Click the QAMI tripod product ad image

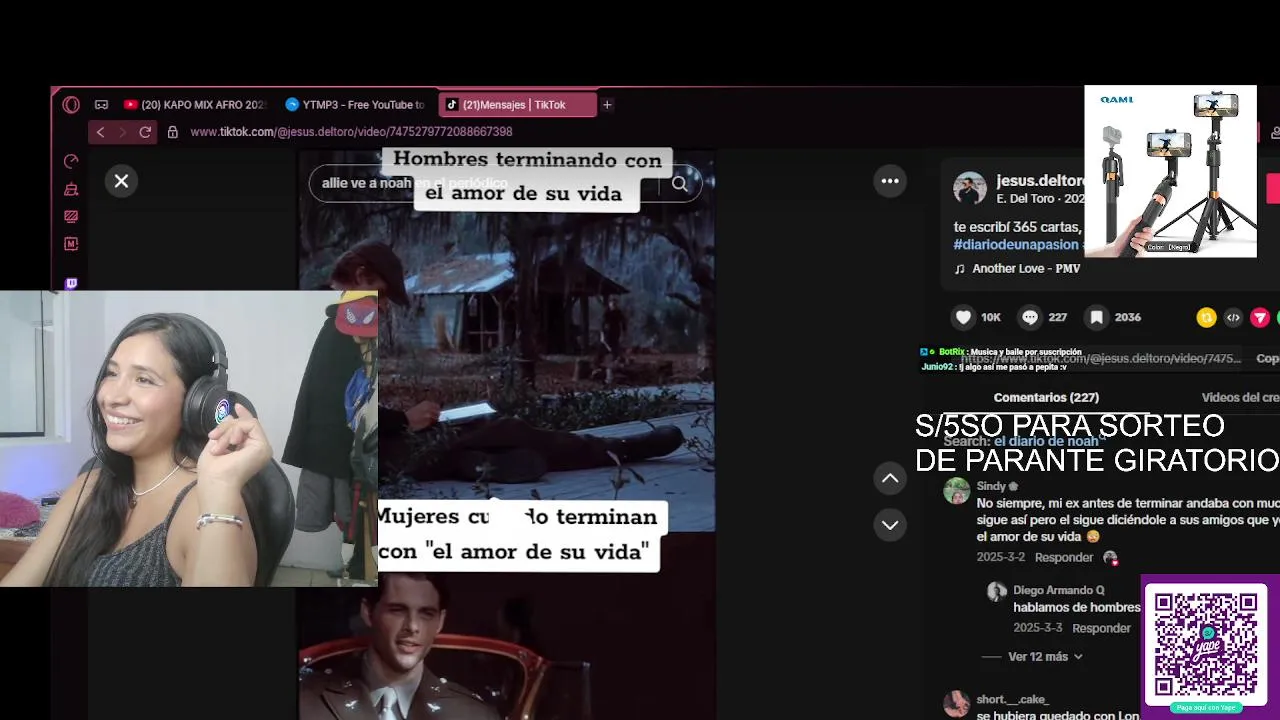(x=1171, y=171)
